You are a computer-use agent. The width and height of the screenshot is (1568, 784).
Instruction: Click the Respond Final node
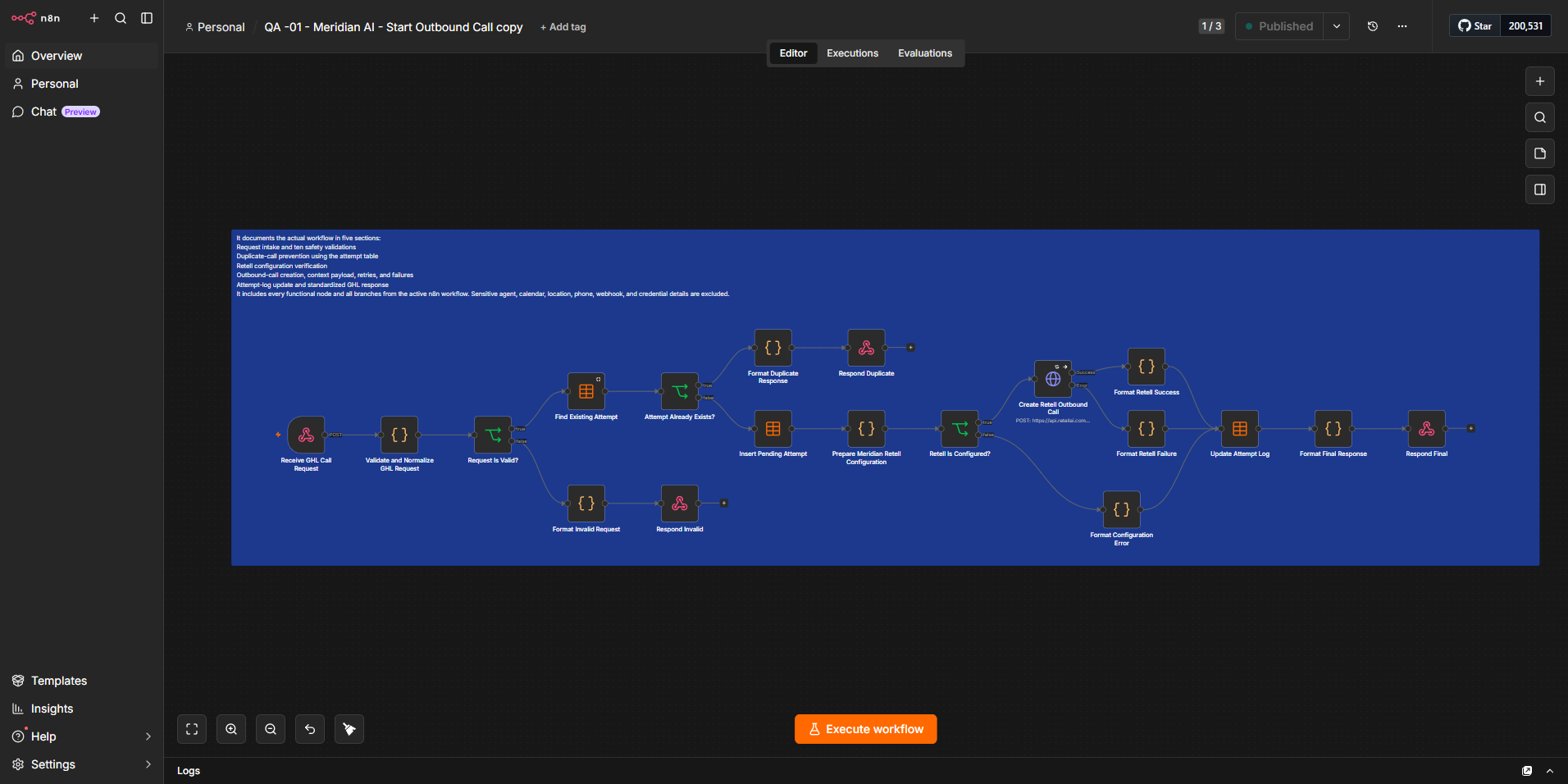(x=1427, y=428)
